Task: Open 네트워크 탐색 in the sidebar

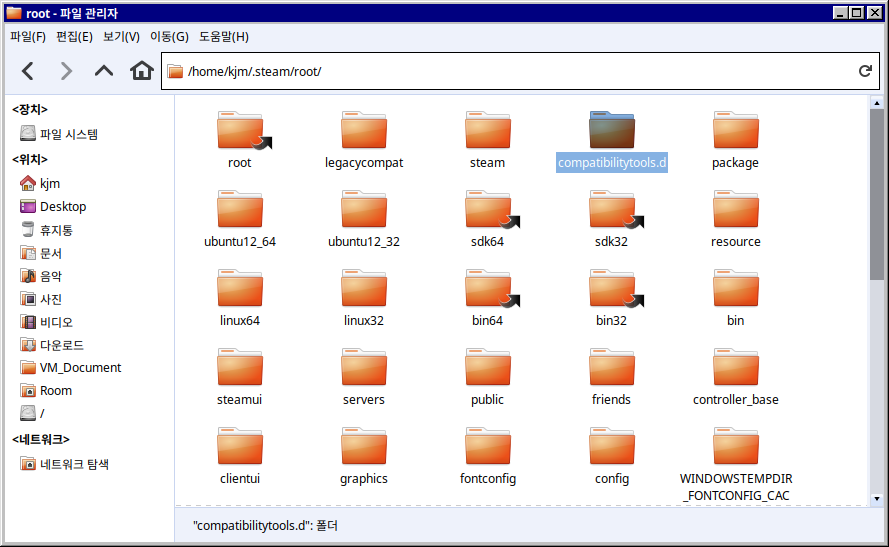Action: click(x=64, y=464)
